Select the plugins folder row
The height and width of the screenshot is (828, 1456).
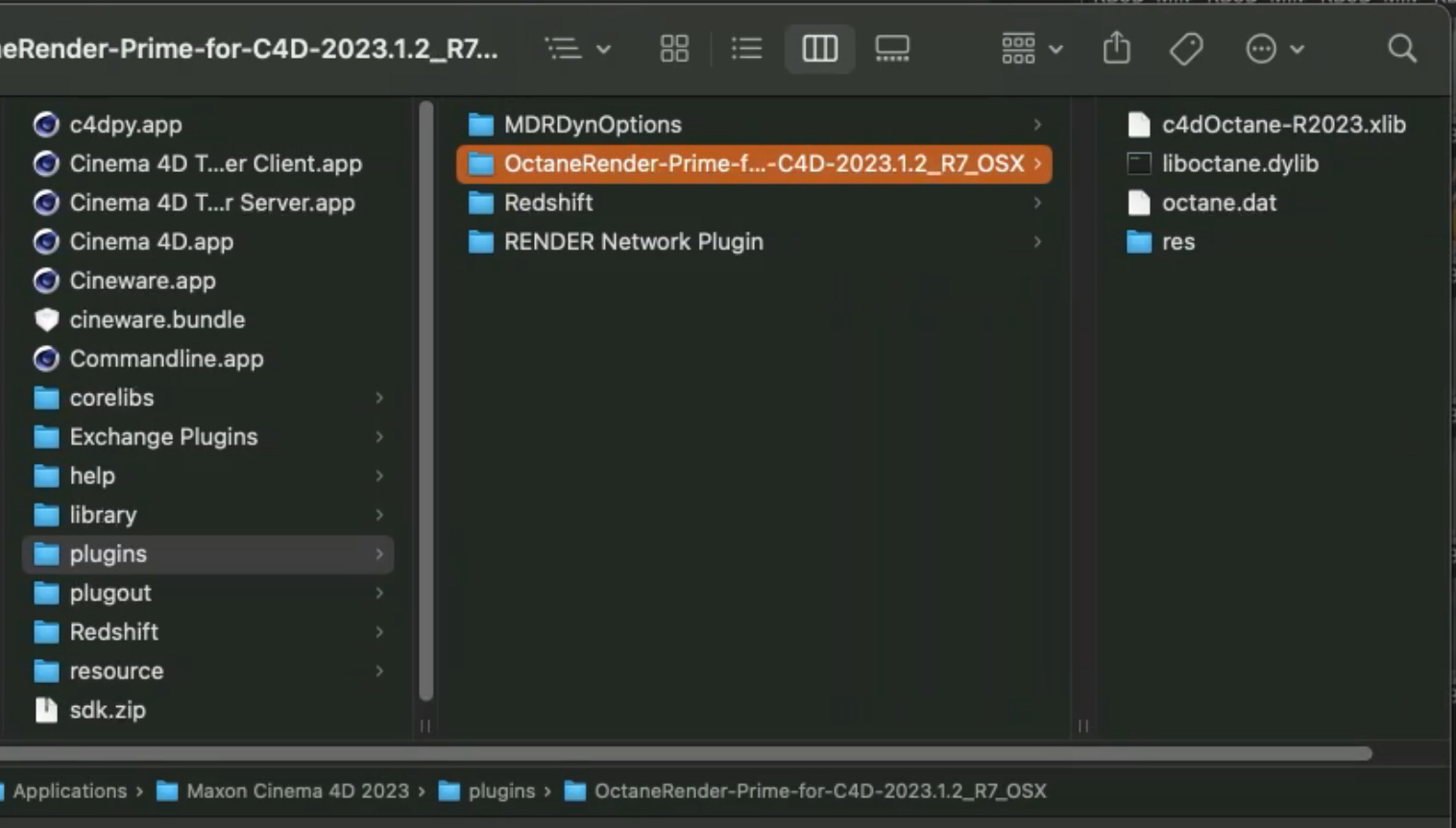208,554
